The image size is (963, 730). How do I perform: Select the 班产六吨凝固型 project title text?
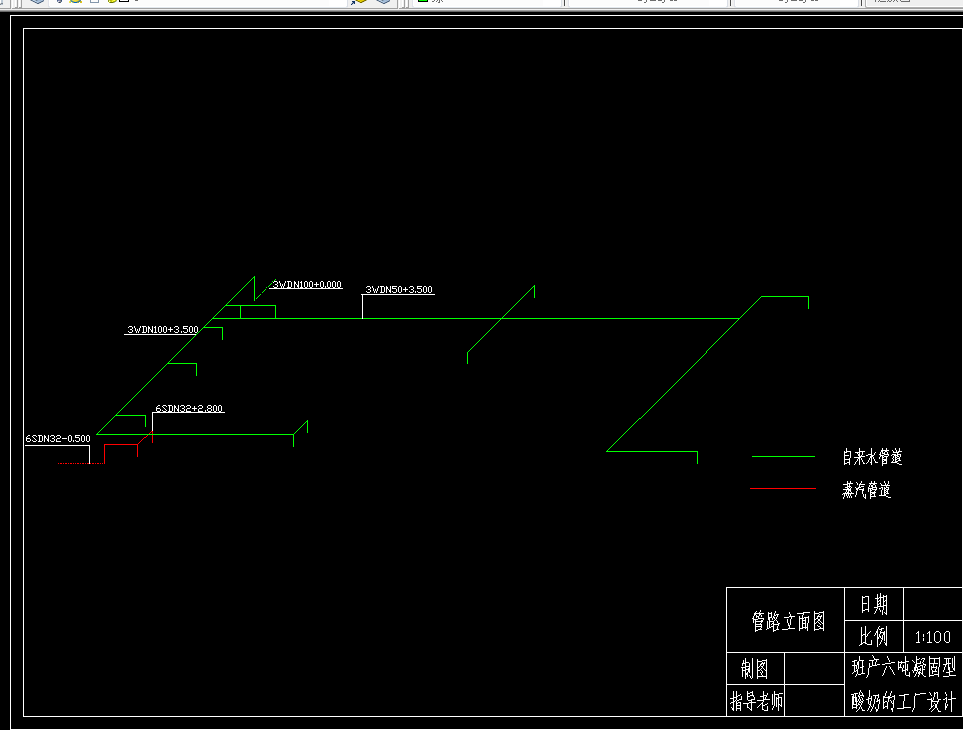pos(903,667)
